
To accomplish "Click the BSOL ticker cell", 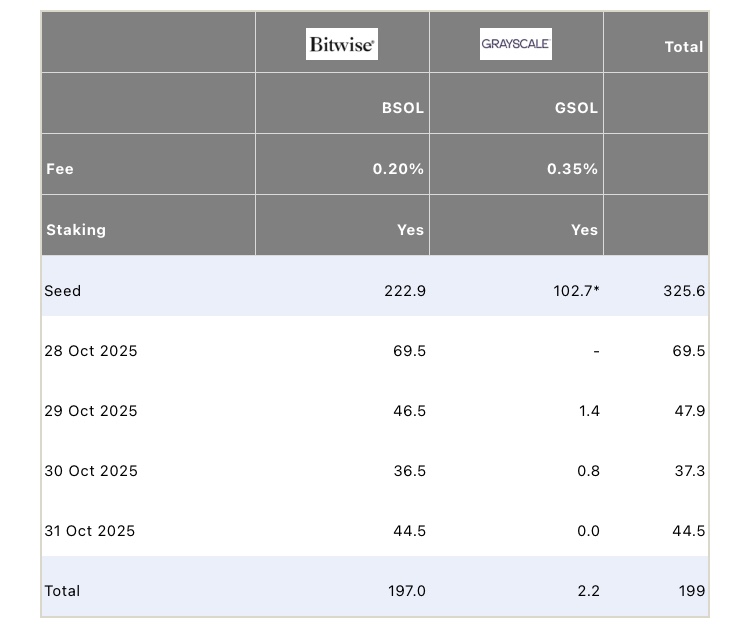I will point(403,108).
